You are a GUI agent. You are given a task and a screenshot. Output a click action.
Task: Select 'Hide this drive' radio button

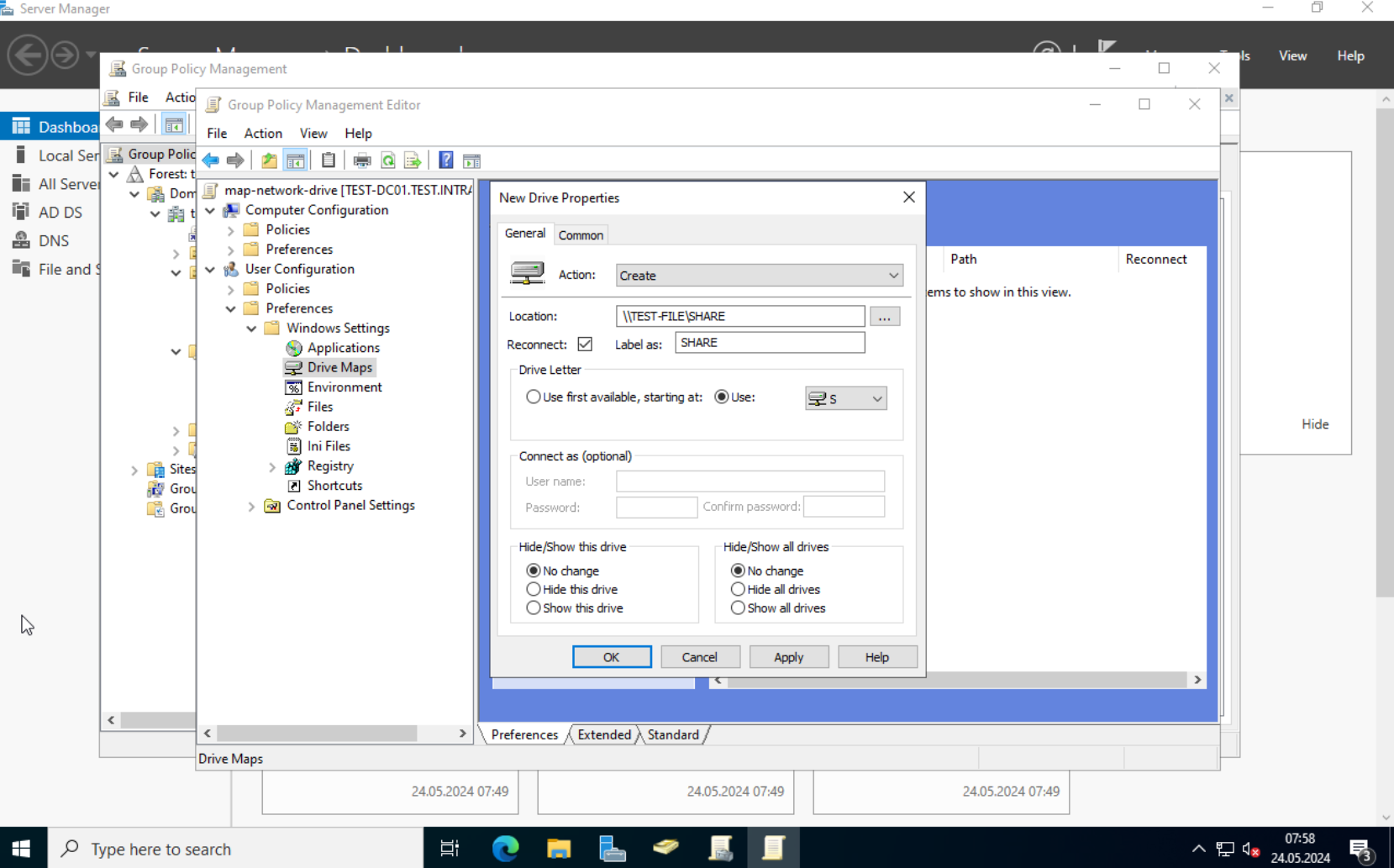534,590
